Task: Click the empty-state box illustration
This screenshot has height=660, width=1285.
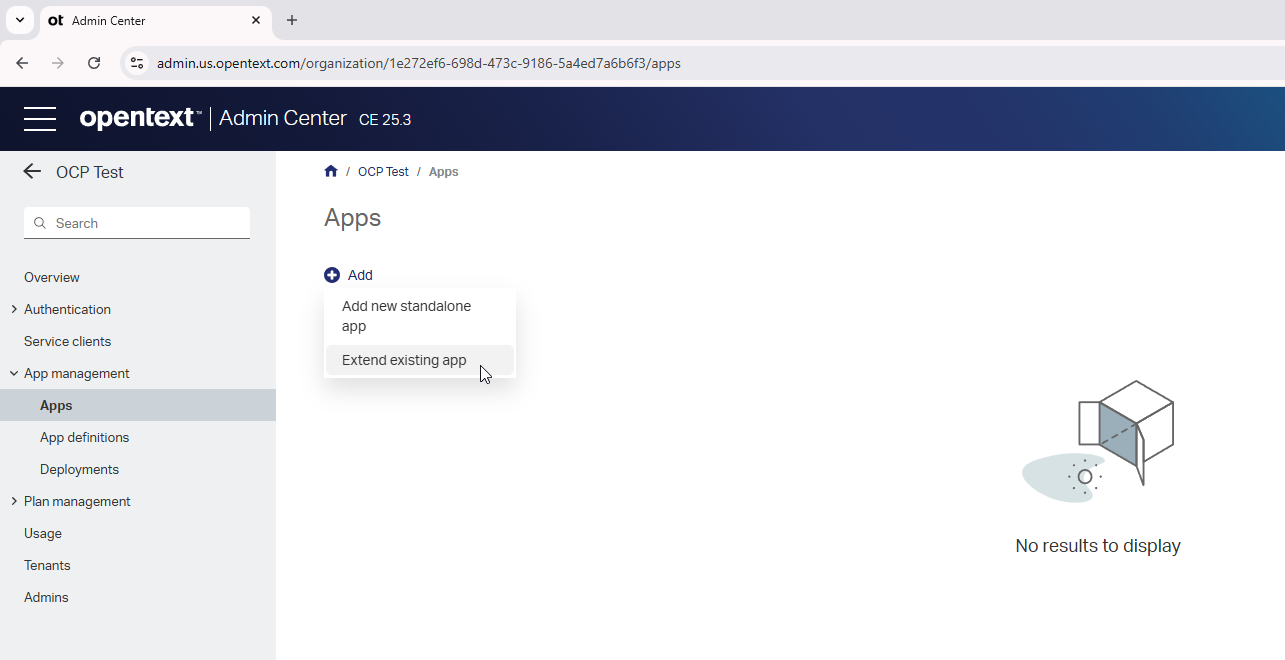Action: coord(1098,441)
